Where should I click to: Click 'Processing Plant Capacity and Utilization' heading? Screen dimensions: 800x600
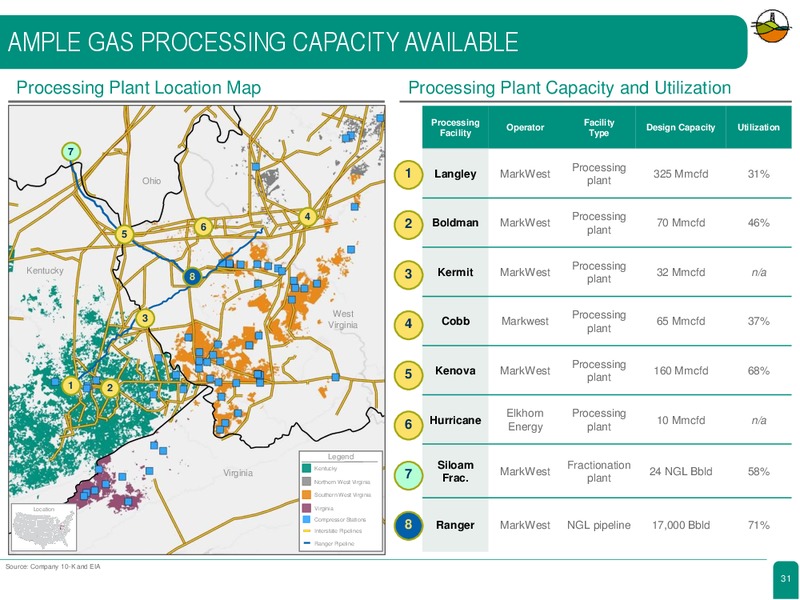click(x=569, y=88)
